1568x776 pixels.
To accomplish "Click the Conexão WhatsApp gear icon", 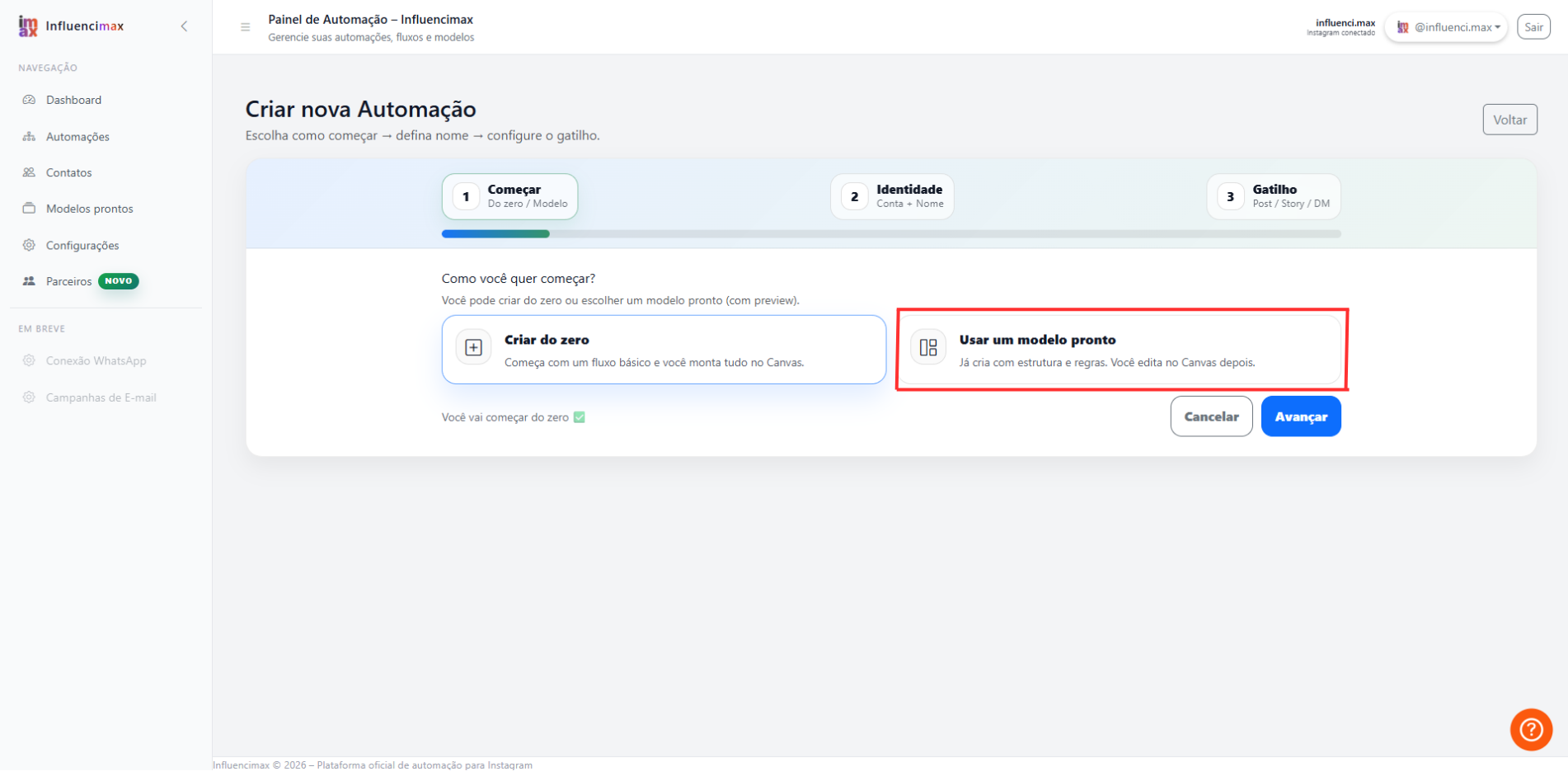I will point(29,360).
